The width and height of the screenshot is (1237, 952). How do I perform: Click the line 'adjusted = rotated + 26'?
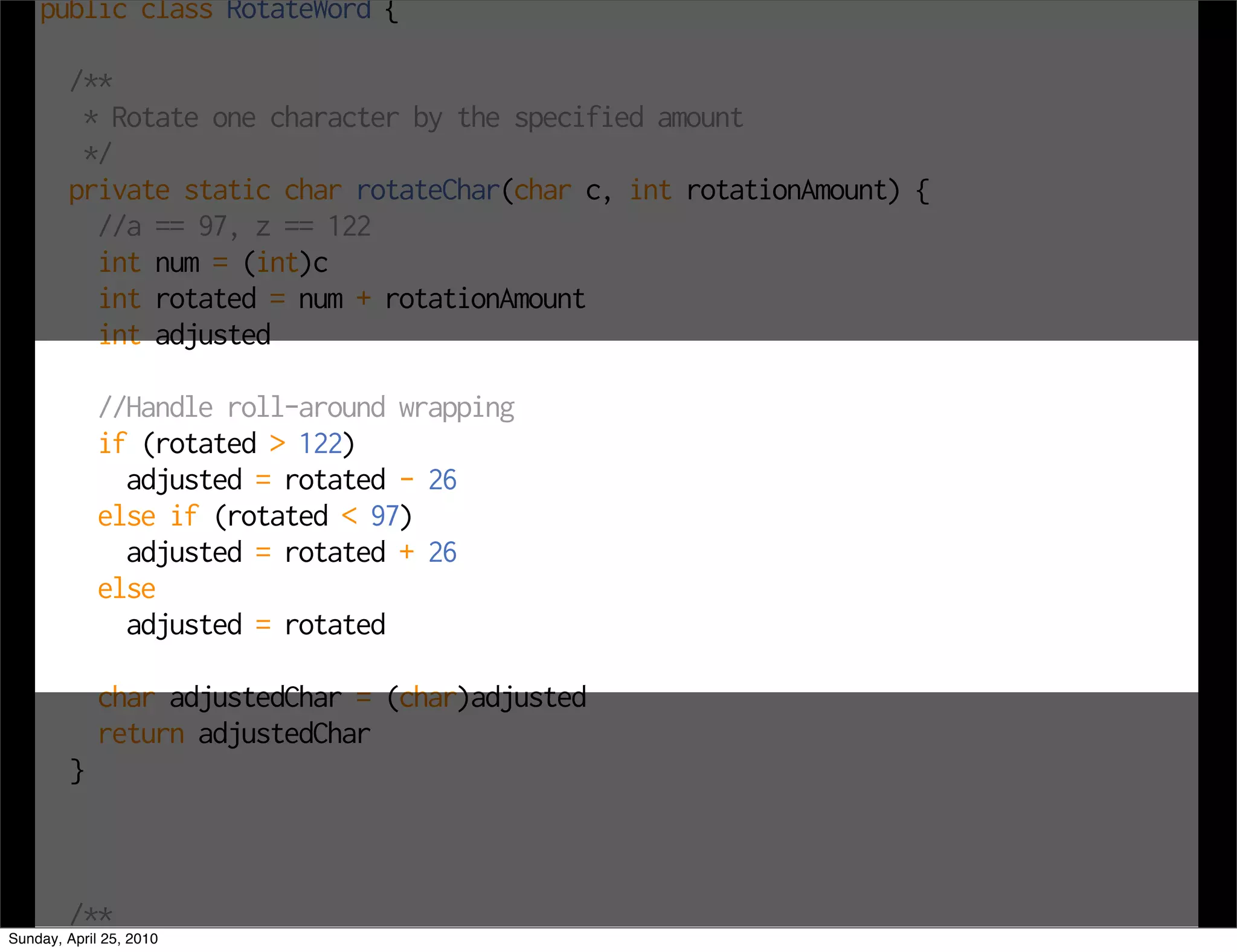pyautogui.click(x=292, y=553)
